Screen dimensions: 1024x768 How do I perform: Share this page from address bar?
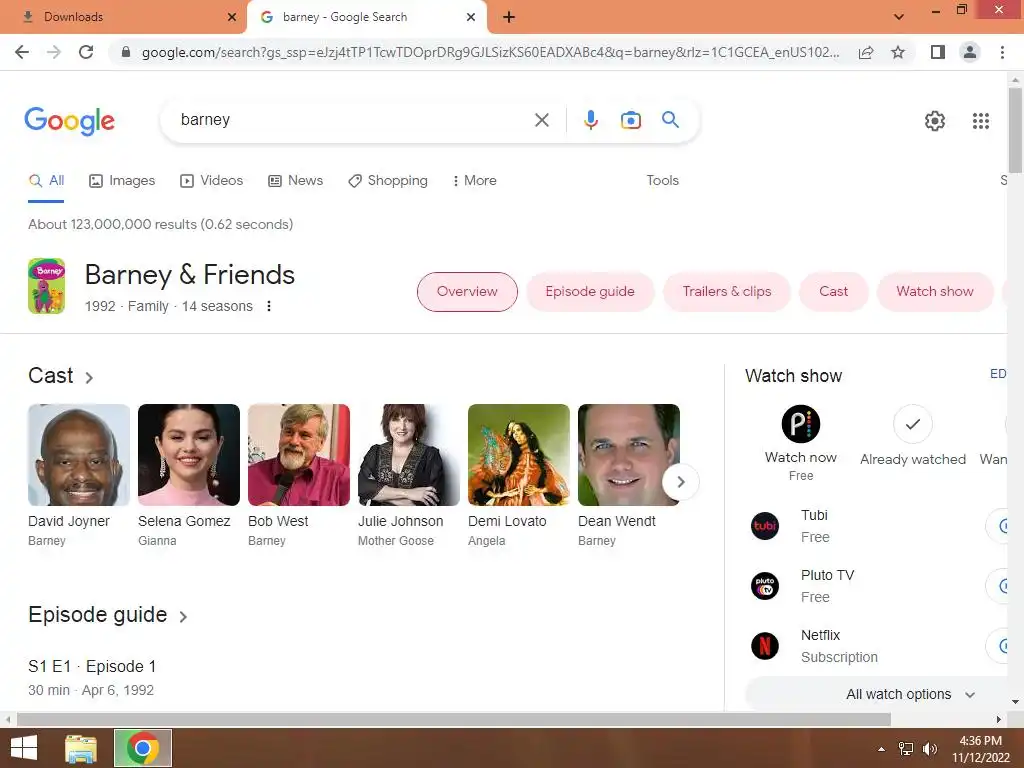(x=866, y=52)
